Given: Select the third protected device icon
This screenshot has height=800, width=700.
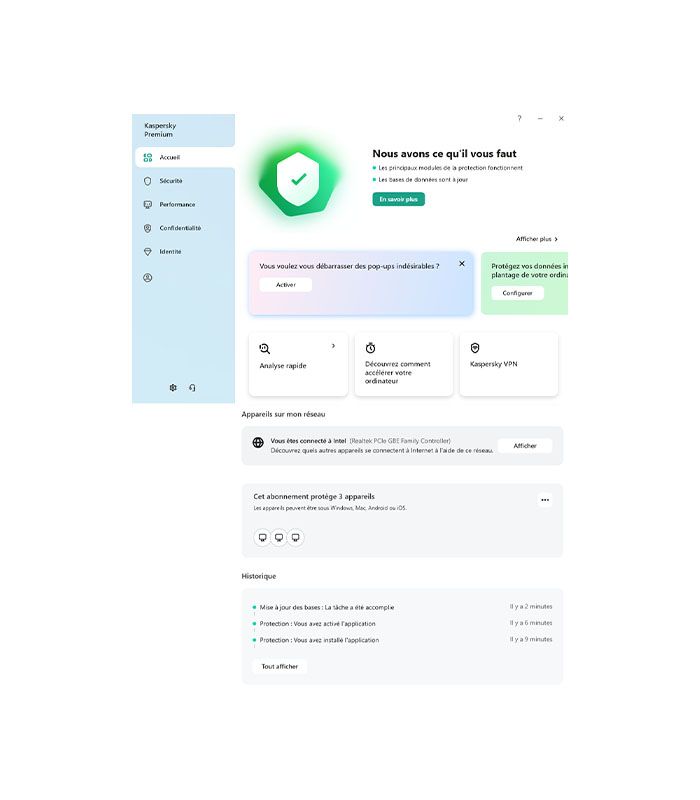Looking at the screenshot, I should [295, 537].
